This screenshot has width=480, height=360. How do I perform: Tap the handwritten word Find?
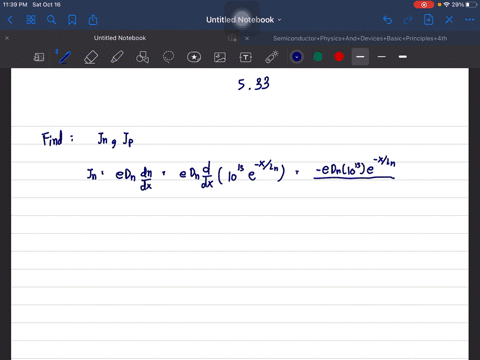[x=52, y=138]
